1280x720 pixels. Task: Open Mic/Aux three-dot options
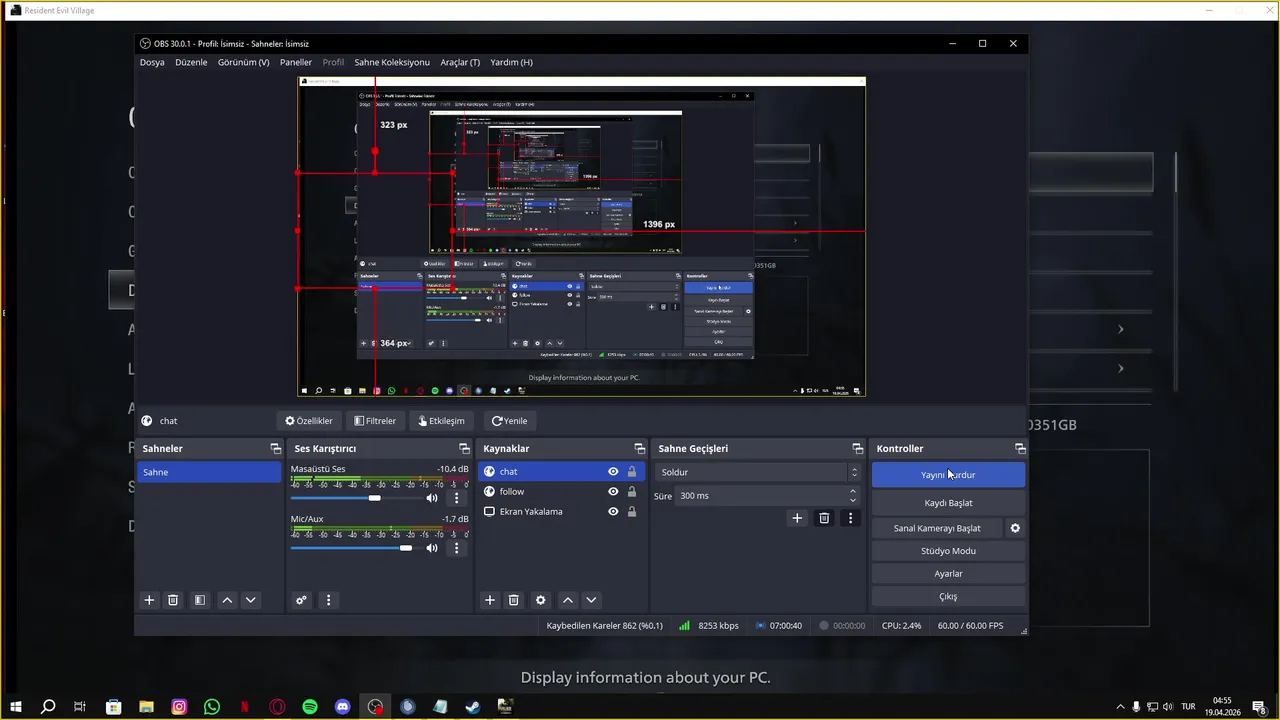(457, 548)
